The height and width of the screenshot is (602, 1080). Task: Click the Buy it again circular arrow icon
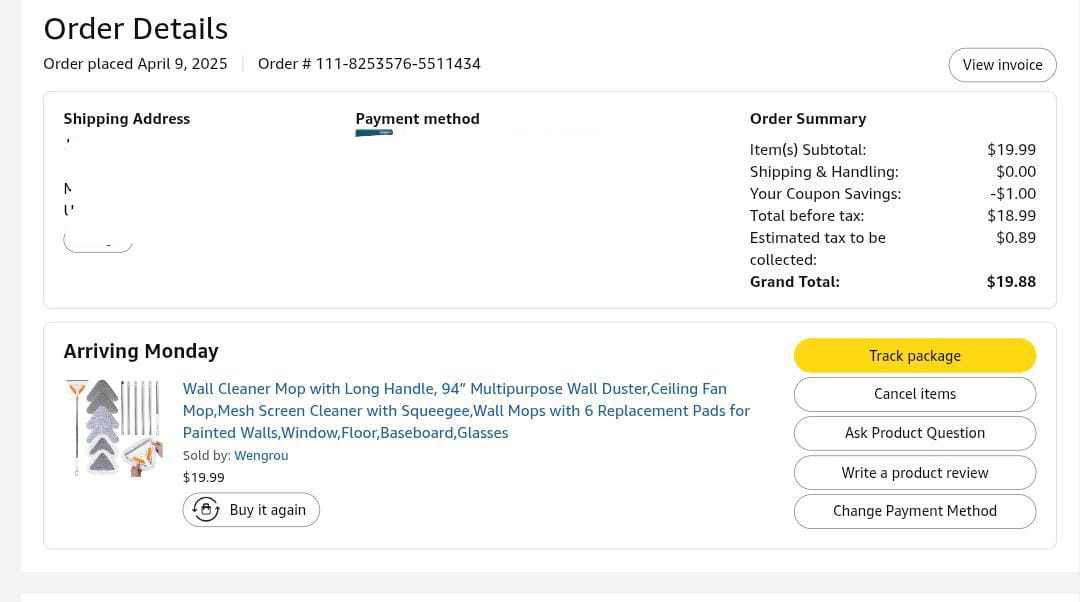[x=206, y=510]
